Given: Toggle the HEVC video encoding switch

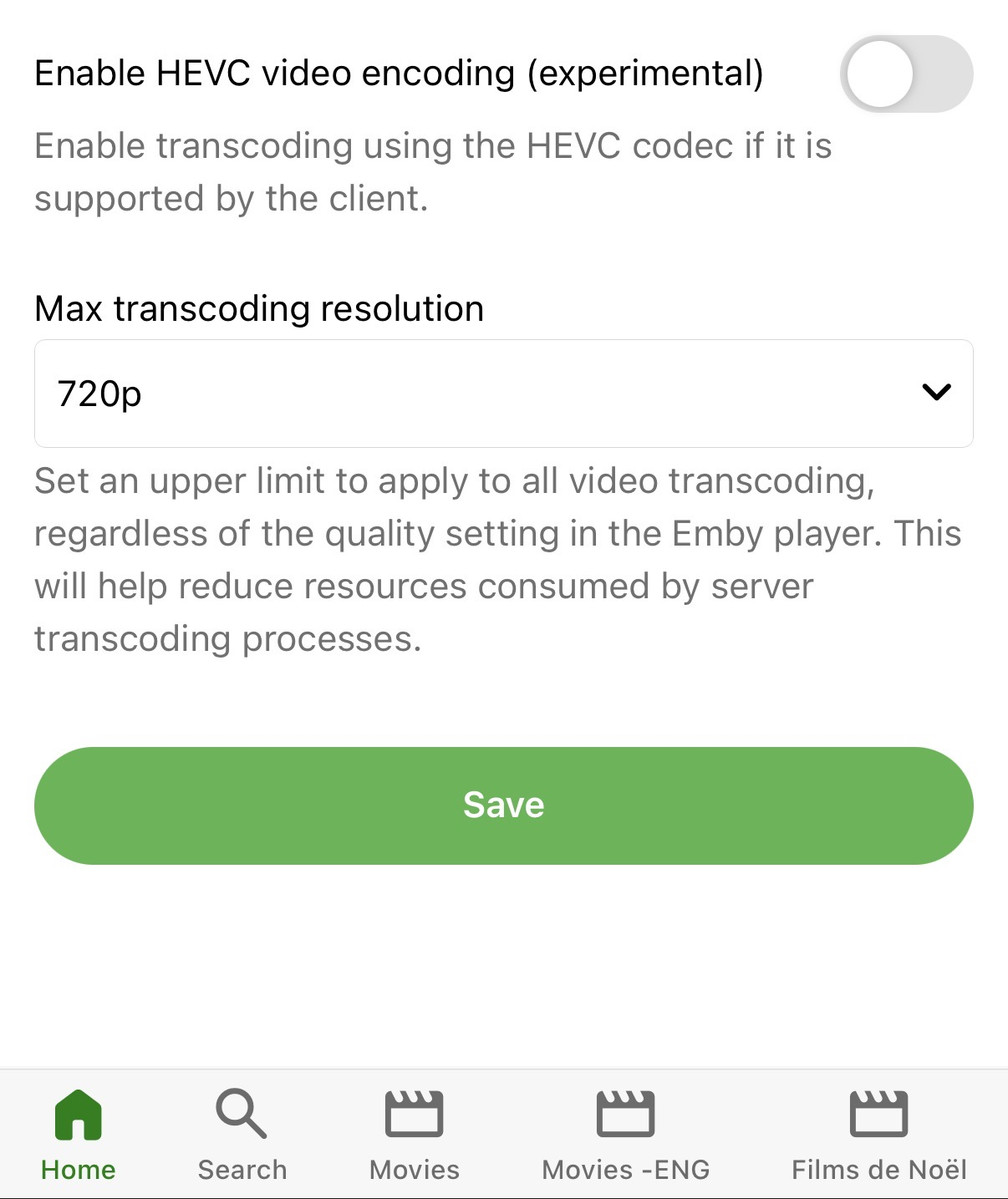Looking at the screenshot, I should (x=907, y=74).
